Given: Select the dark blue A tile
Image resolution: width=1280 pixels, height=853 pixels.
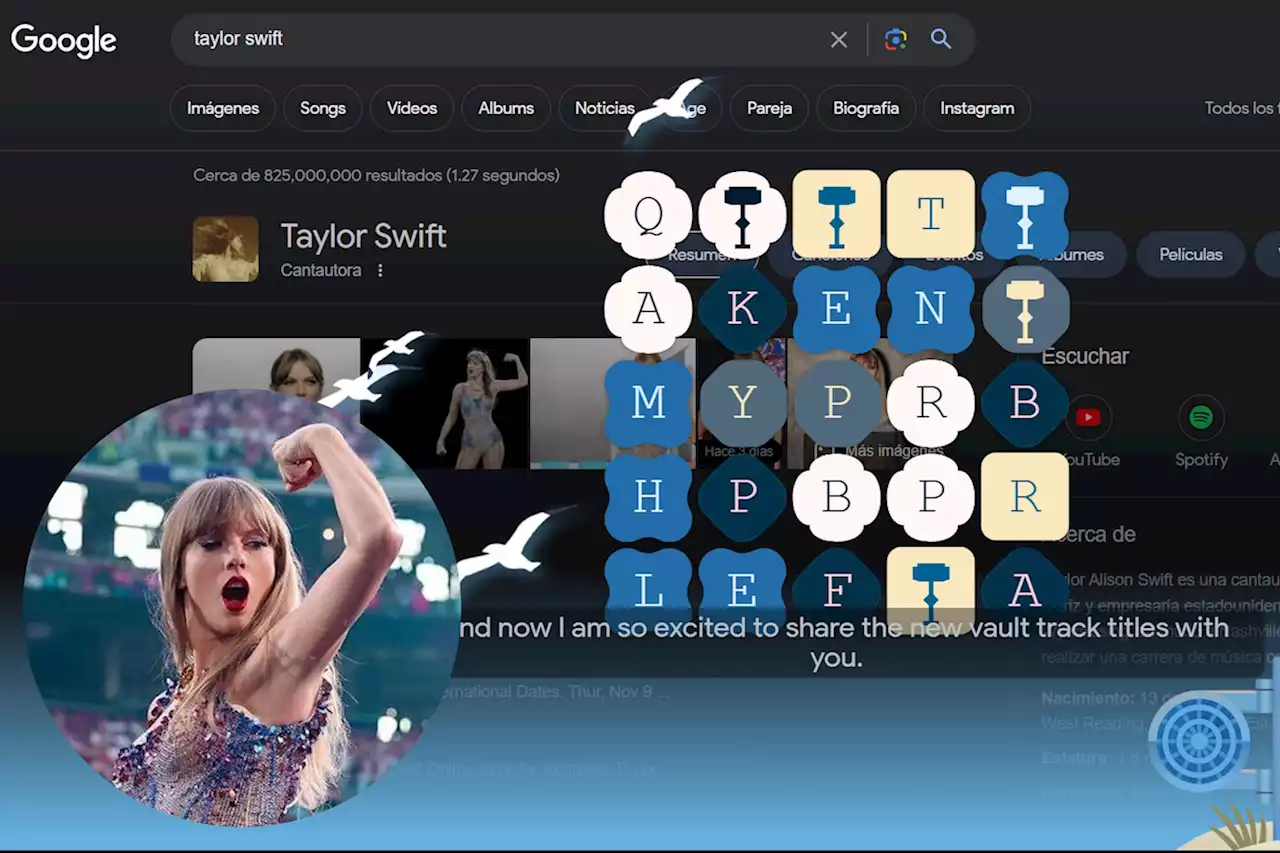Looking at the screenshot, I should (1025, 591).
